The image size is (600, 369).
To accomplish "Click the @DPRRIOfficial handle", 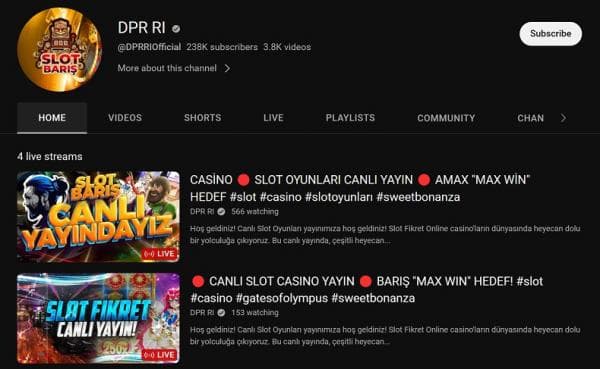I will pos(149,47).
